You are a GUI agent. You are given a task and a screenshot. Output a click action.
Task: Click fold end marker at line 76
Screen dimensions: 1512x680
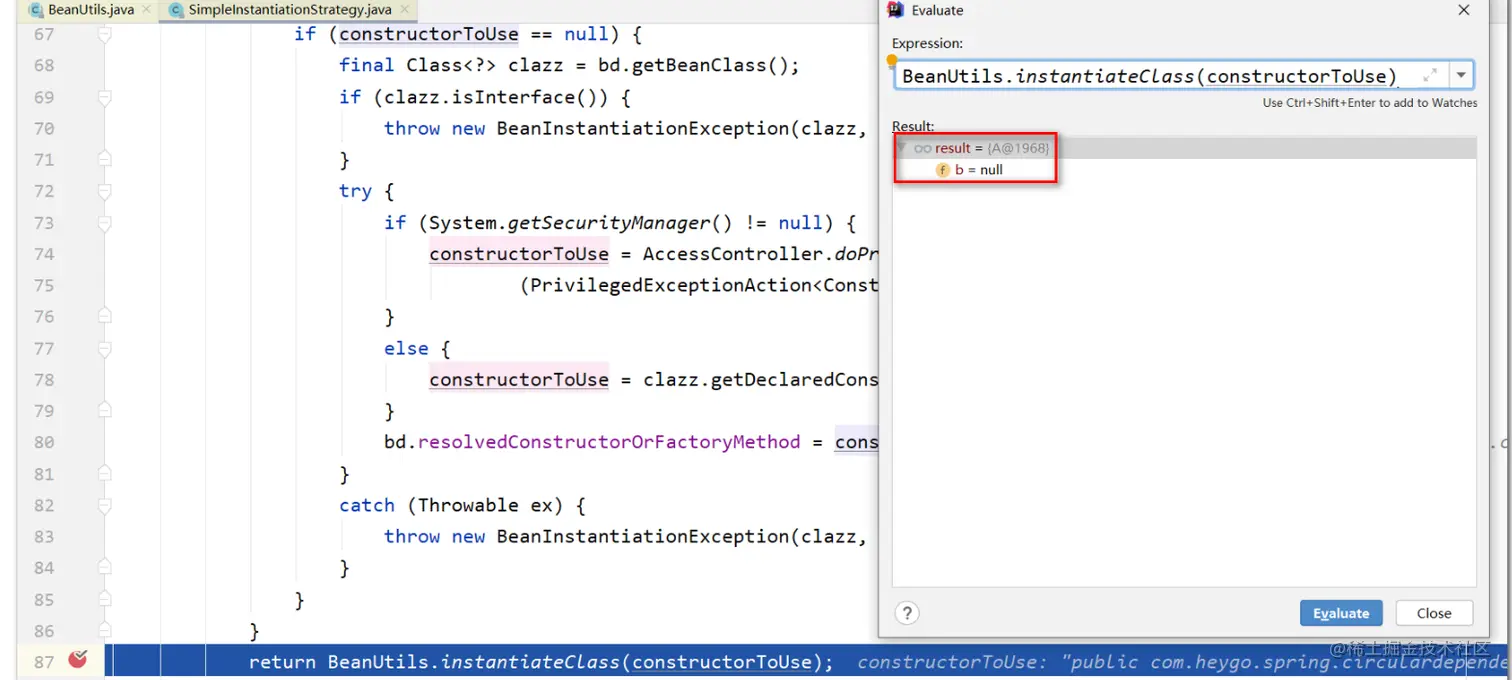[x=104, y=316]
